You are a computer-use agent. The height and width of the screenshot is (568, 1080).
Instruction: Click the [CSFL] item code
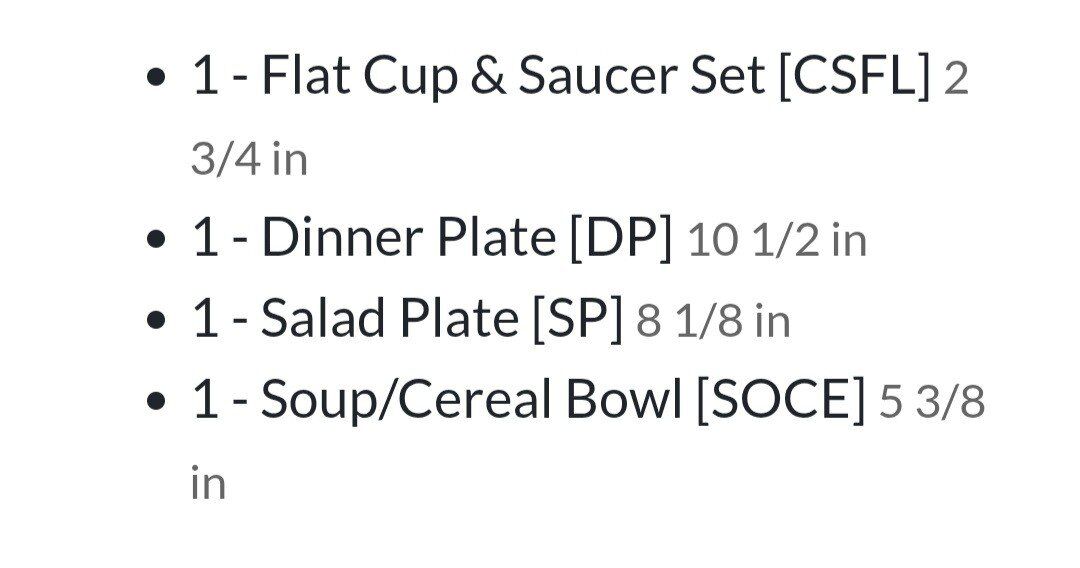[854, 78]
